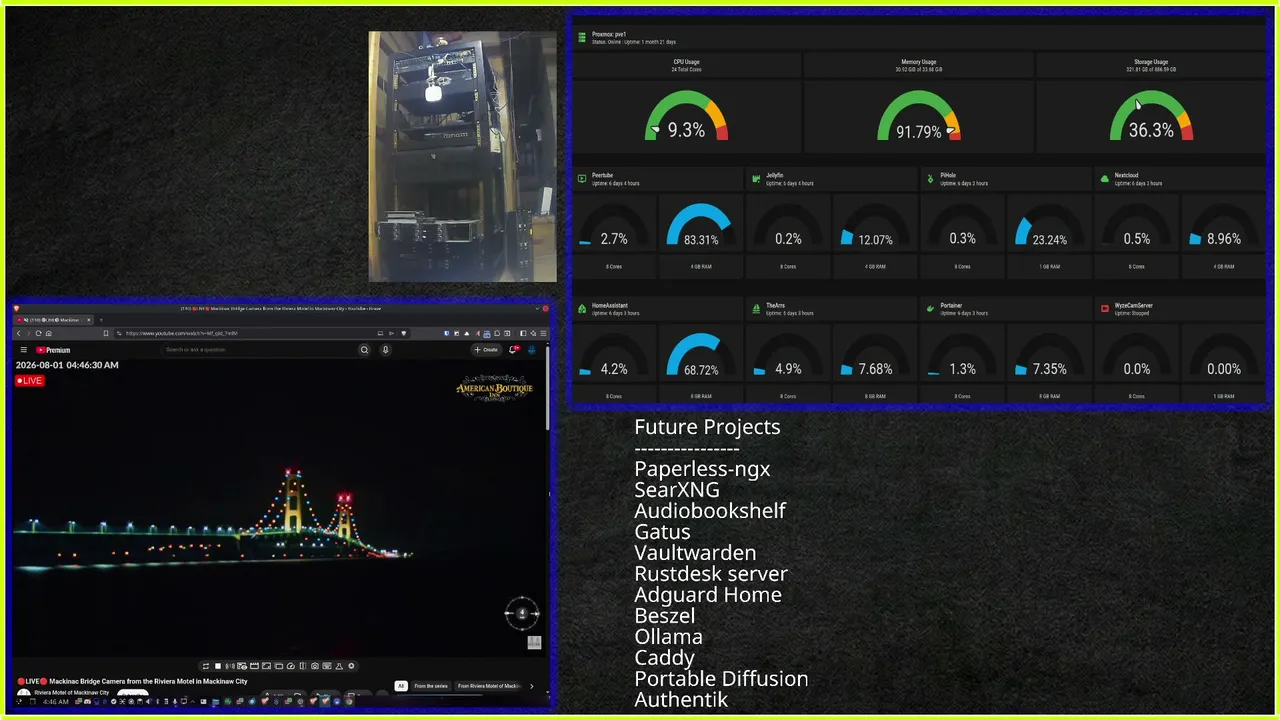Click the HomeAssistant service icon

tap(582, 309)
